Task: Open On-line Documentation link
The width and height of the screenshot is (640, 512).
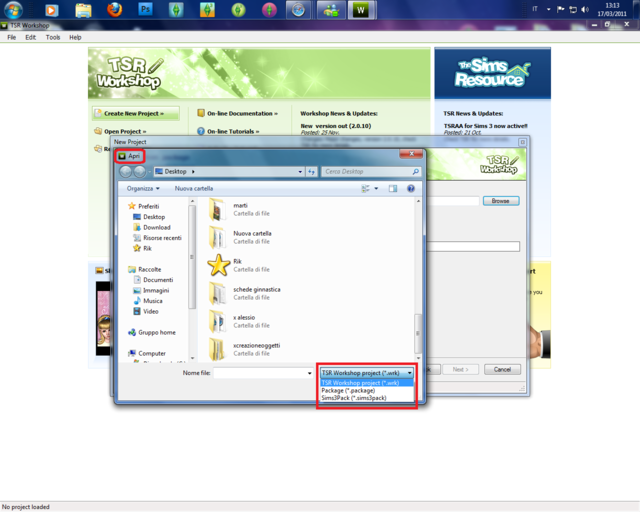Action: tap(238, 114)
